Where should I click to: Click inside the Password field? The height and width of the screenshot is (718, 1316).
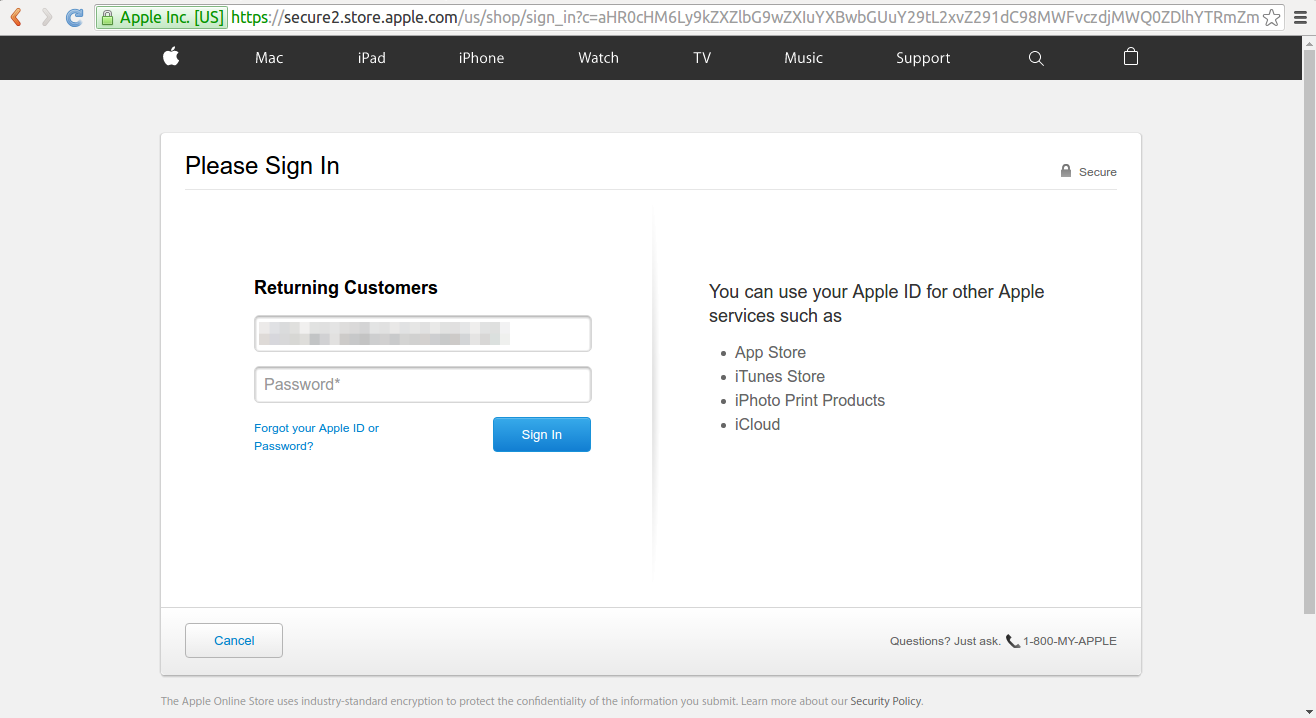(422, 384)
